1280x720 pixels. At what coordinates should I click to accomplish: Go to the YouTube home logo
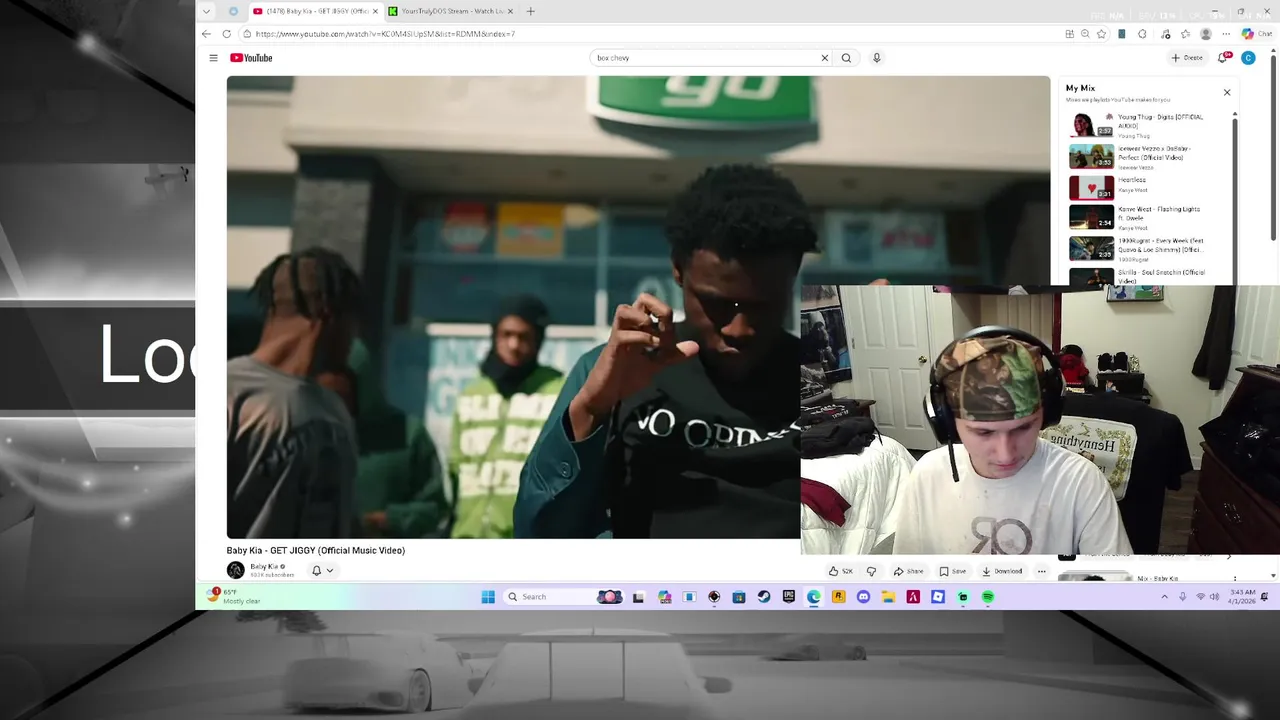point(251,58)
